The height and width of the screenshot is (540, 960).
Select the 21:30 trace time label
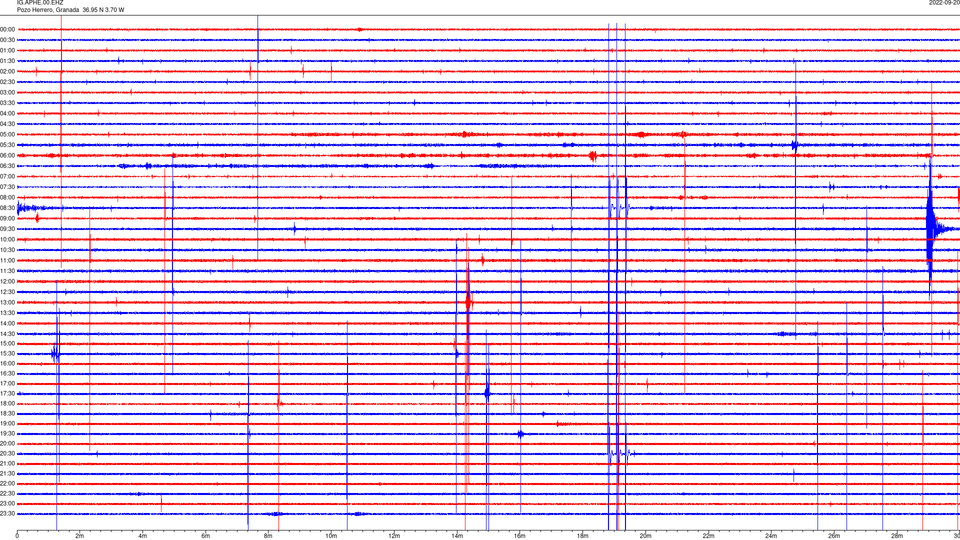pos(7,474)
